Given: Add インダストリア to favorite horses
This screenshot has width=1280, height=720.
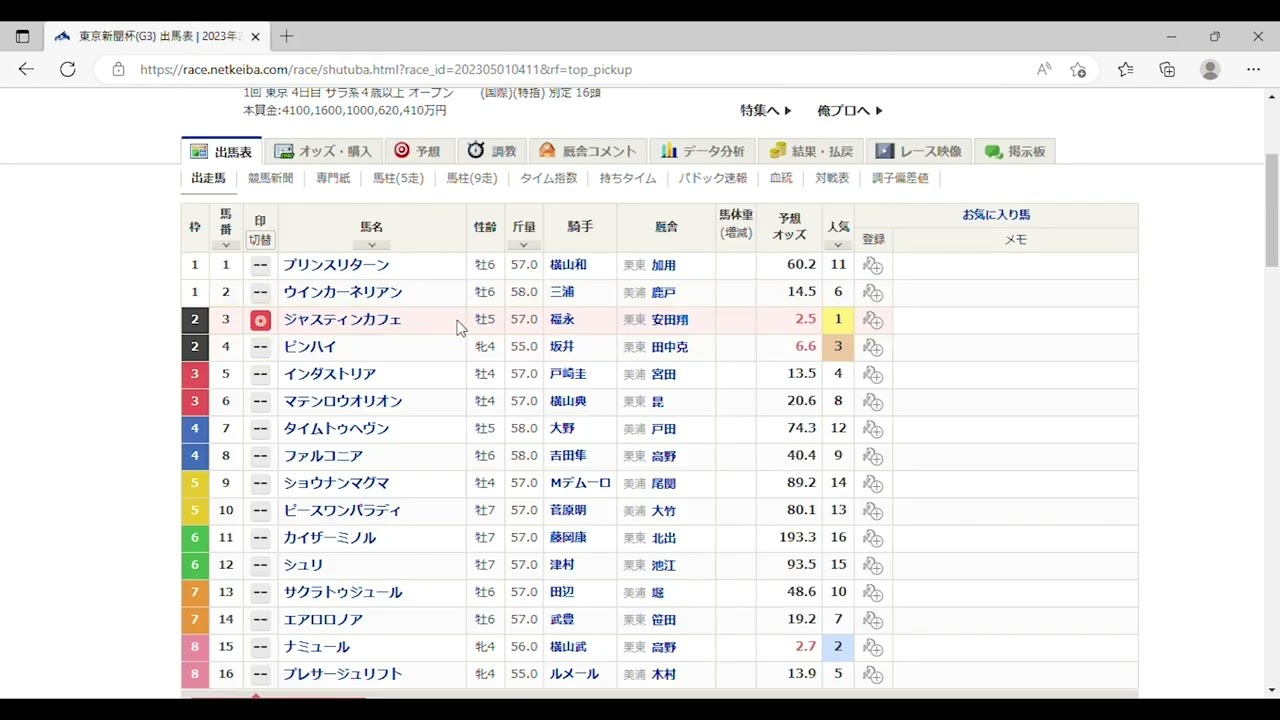Looking at the screenshot, I should point(873,375).
